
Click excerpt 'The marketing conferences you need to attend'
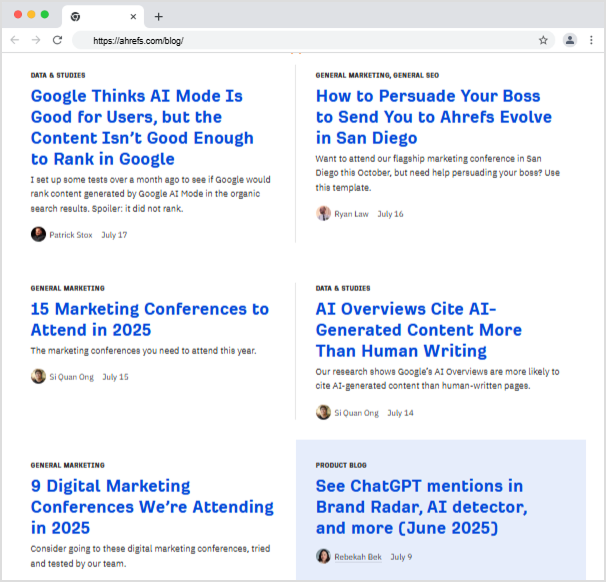(143, 351)
